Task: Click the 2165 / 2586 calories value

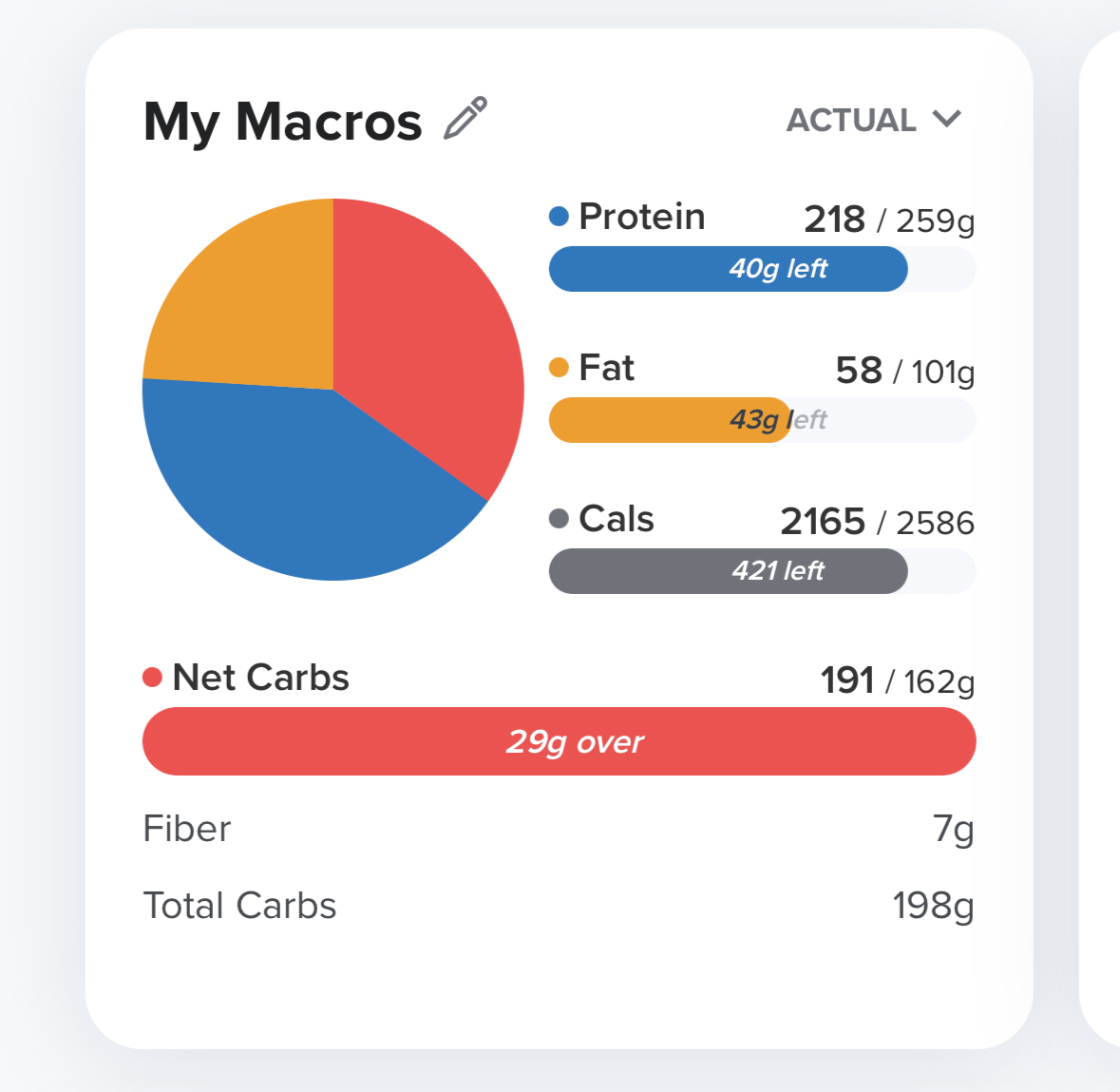Action: 877,522
